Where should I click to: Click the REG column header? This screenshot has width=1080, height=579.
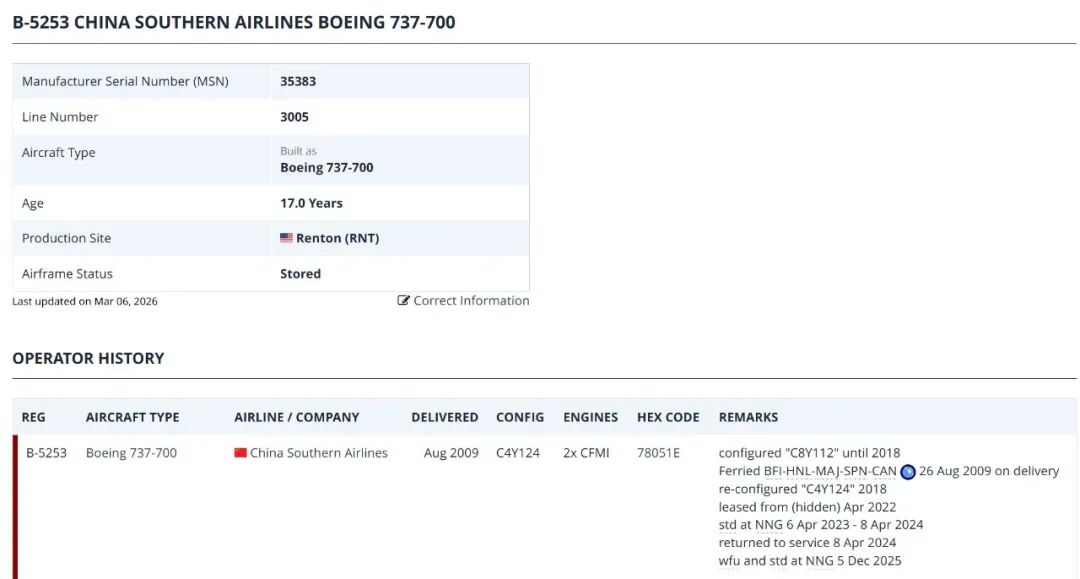33,417
